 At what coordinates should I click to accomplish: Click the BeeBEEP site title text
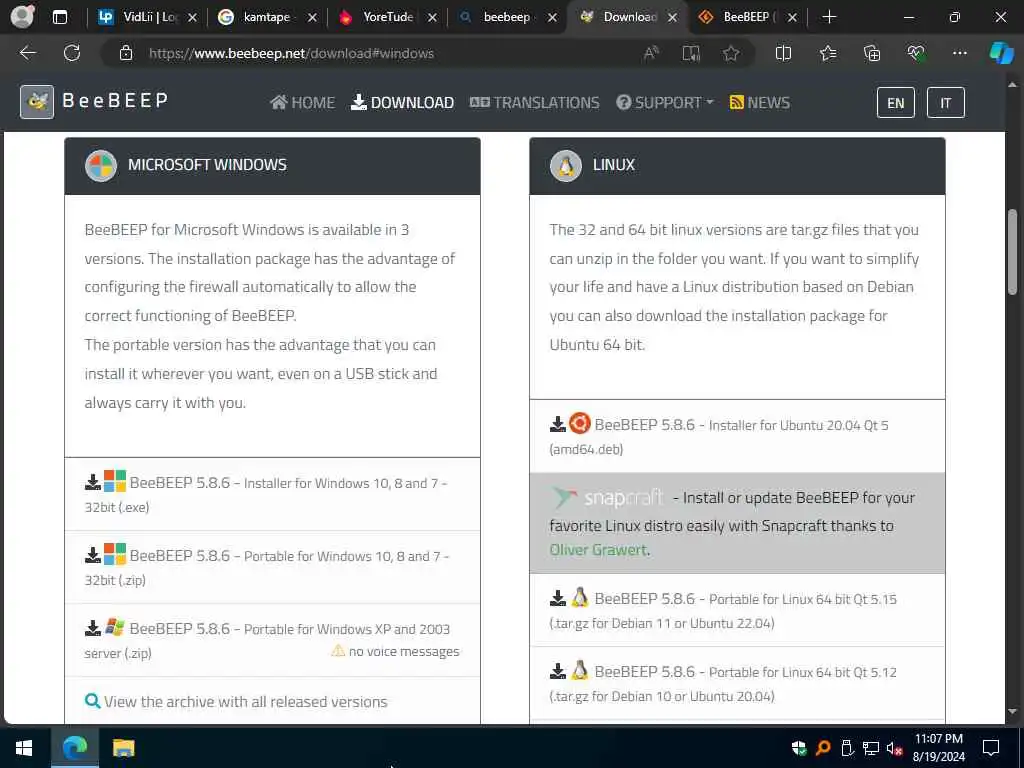(x=116, y=101)
